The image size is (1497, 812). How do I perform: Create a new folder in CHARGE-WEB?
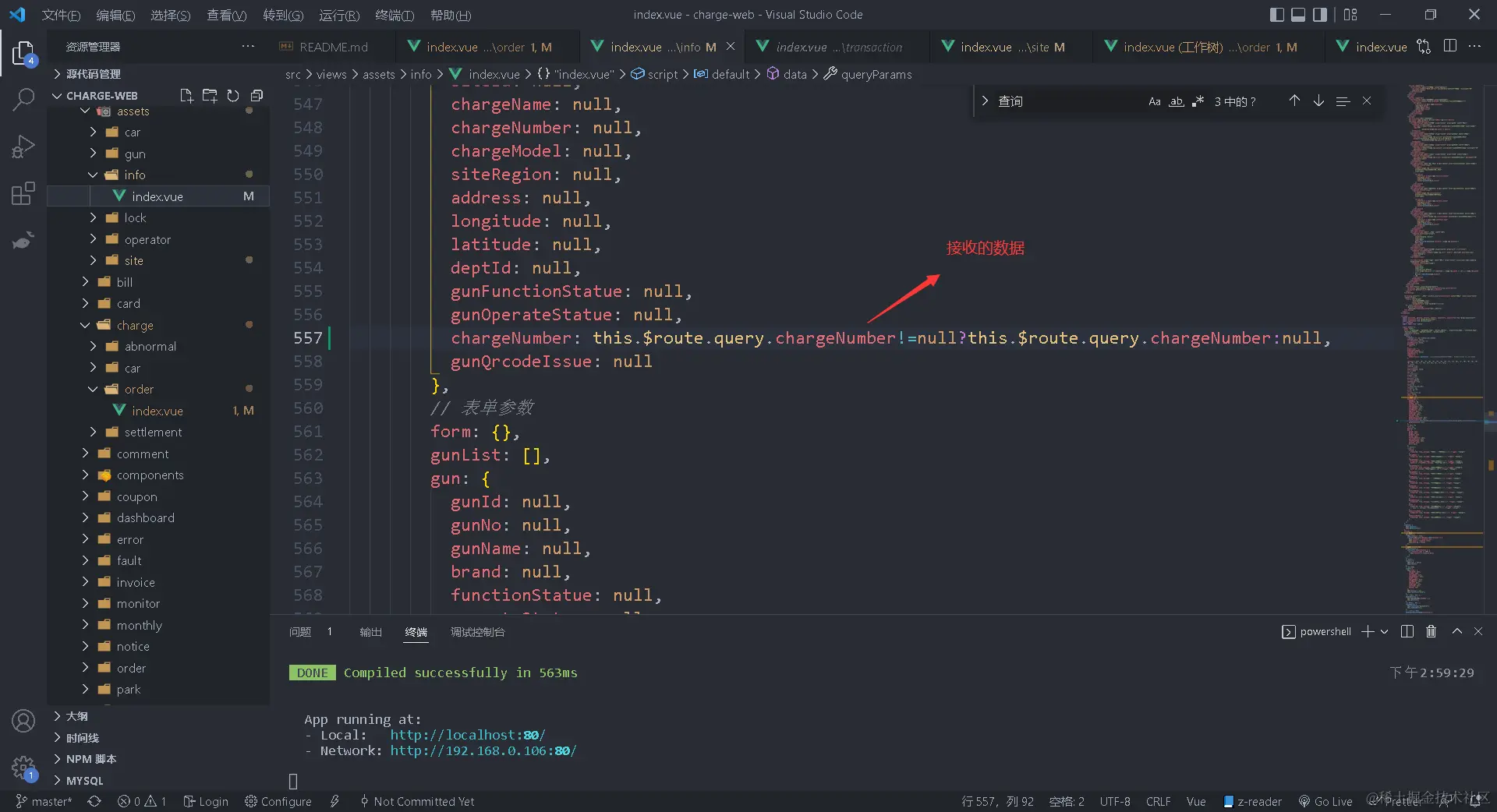click(x=209, y=96)
